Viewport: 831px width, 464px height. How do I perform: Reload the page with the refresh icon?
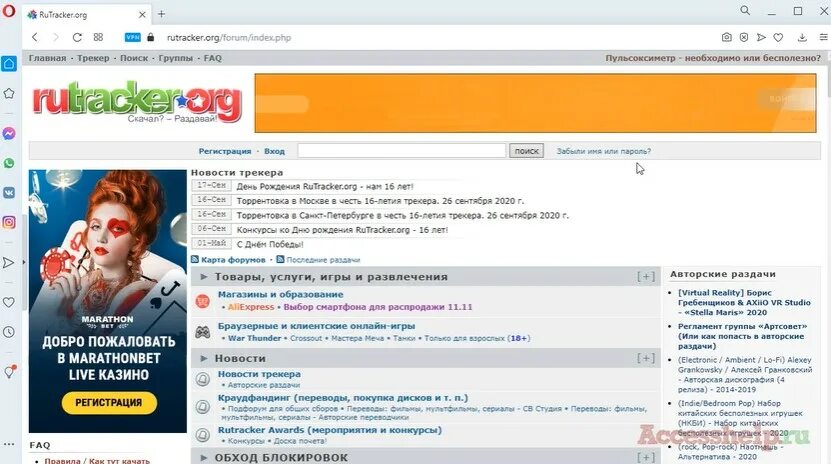[77, 37]
